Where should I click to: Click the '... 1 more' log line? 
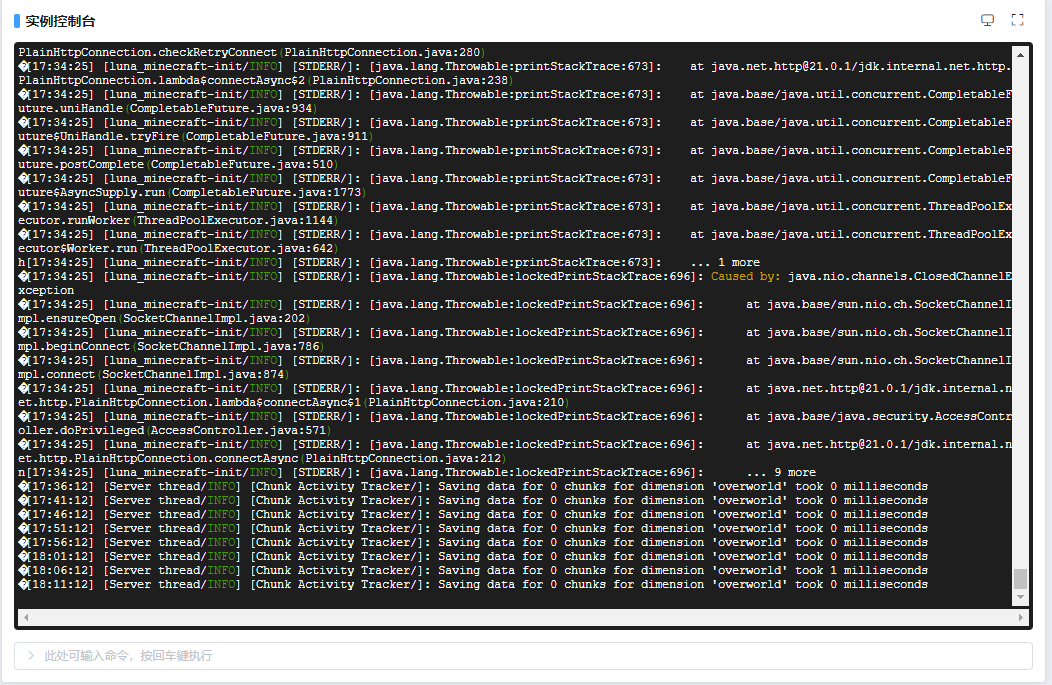pyautogui.click(x=725, y=262)
